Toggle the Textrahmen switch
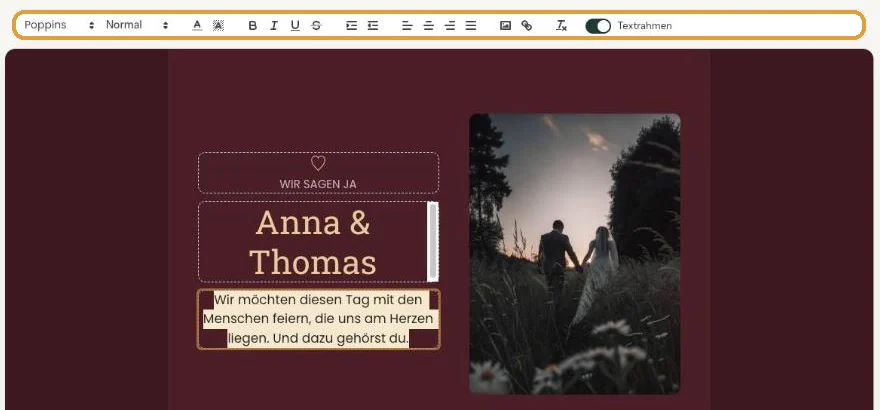 pos(598,26)
